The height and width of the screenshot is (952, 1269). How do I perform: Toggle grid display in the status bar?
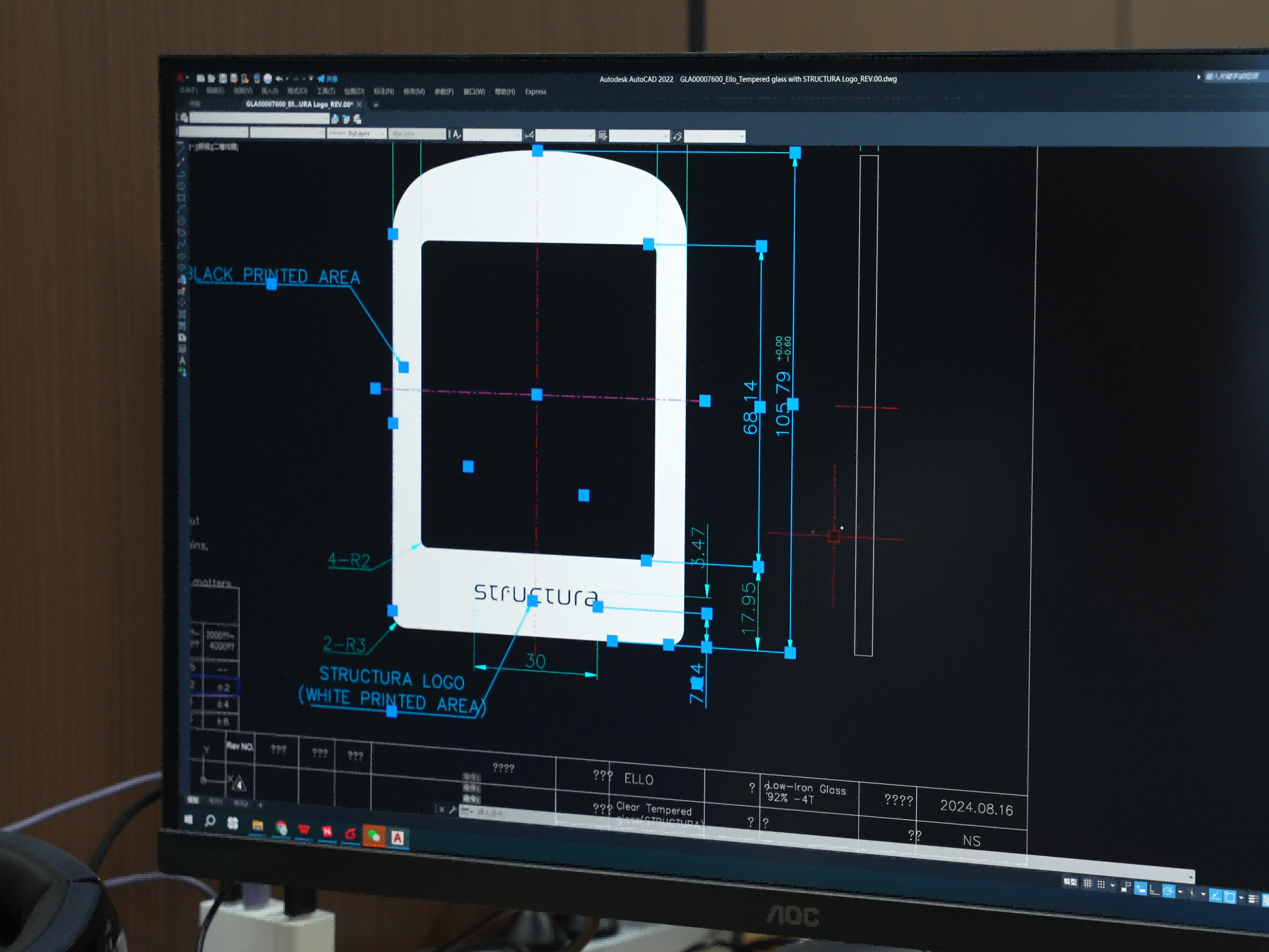click(1087, 884)
